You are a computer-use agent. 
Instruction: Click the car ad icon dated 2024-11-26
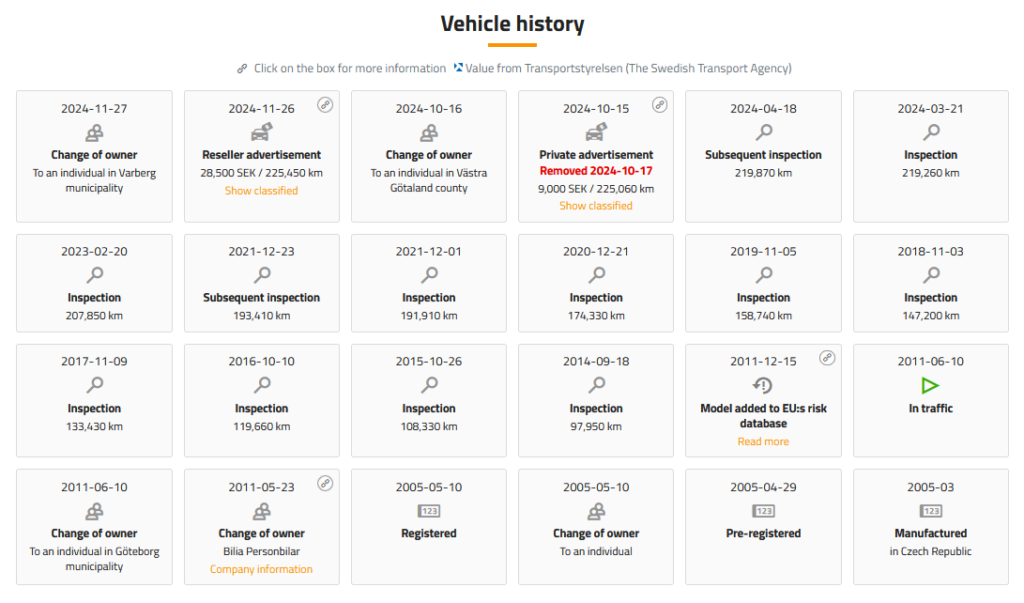(x=261, y=132)
